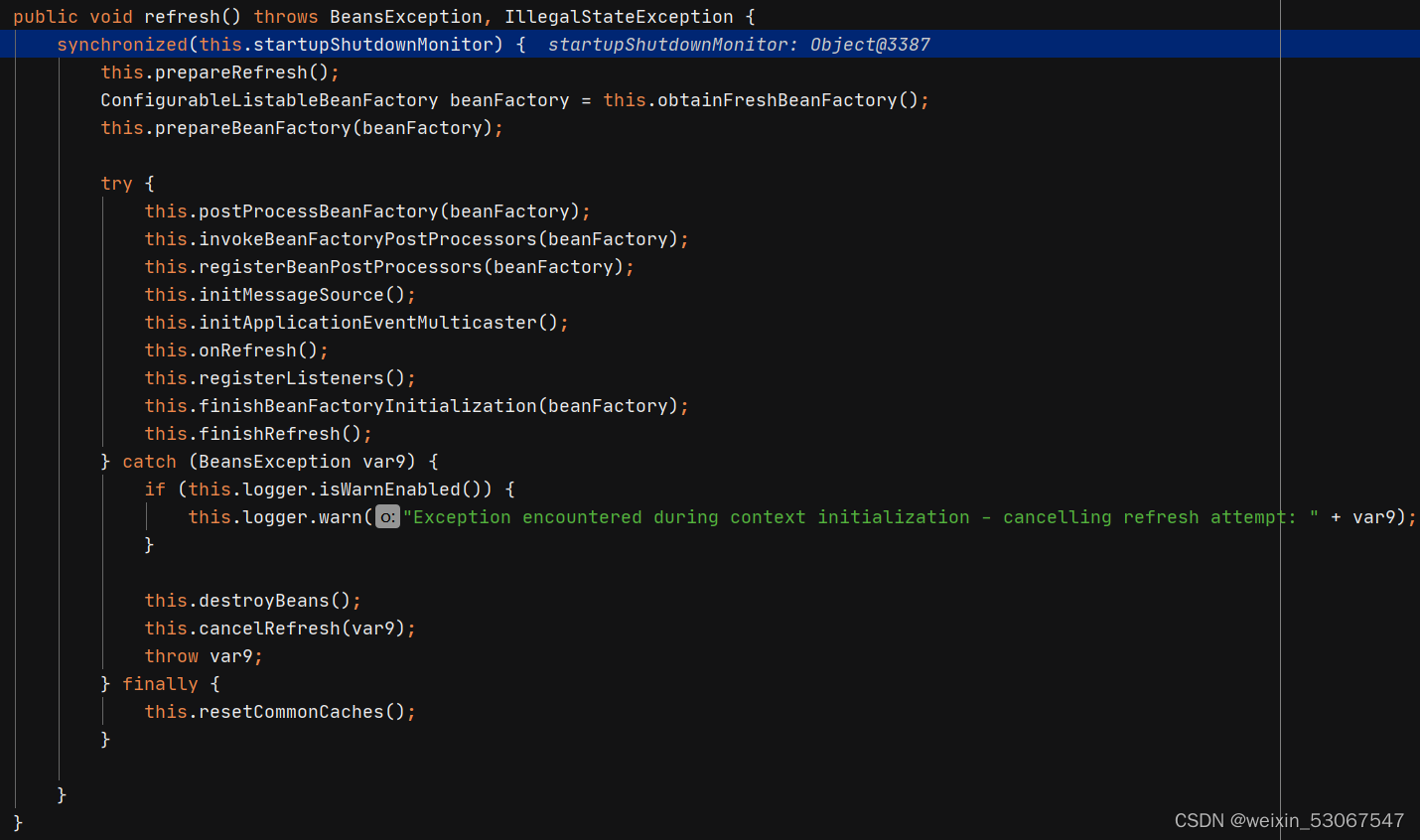
Task: Click the registerListeners() call
Action: point(302,378)
